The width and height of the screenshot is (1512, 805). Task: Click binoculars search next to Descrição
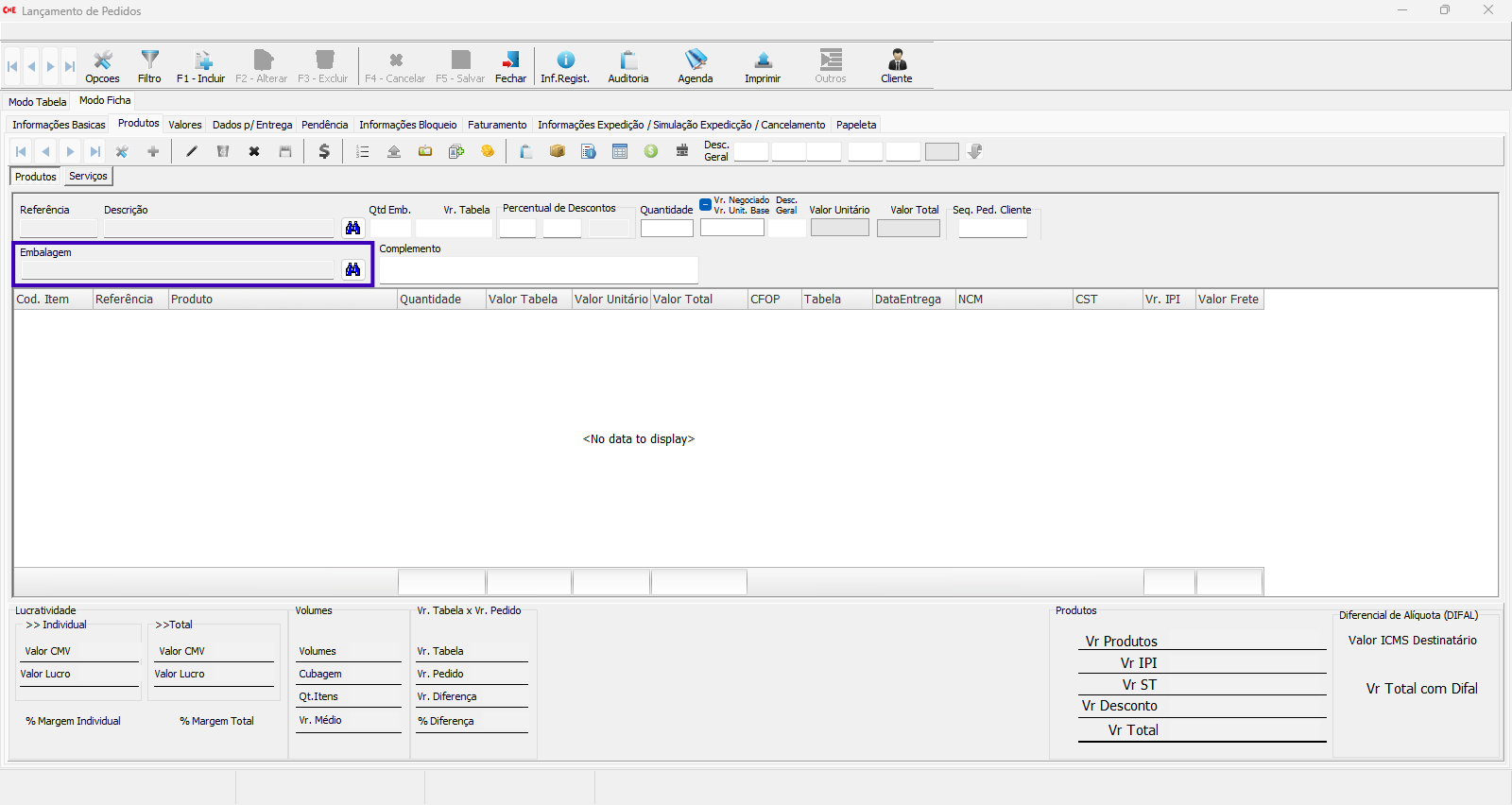(353, 228)
